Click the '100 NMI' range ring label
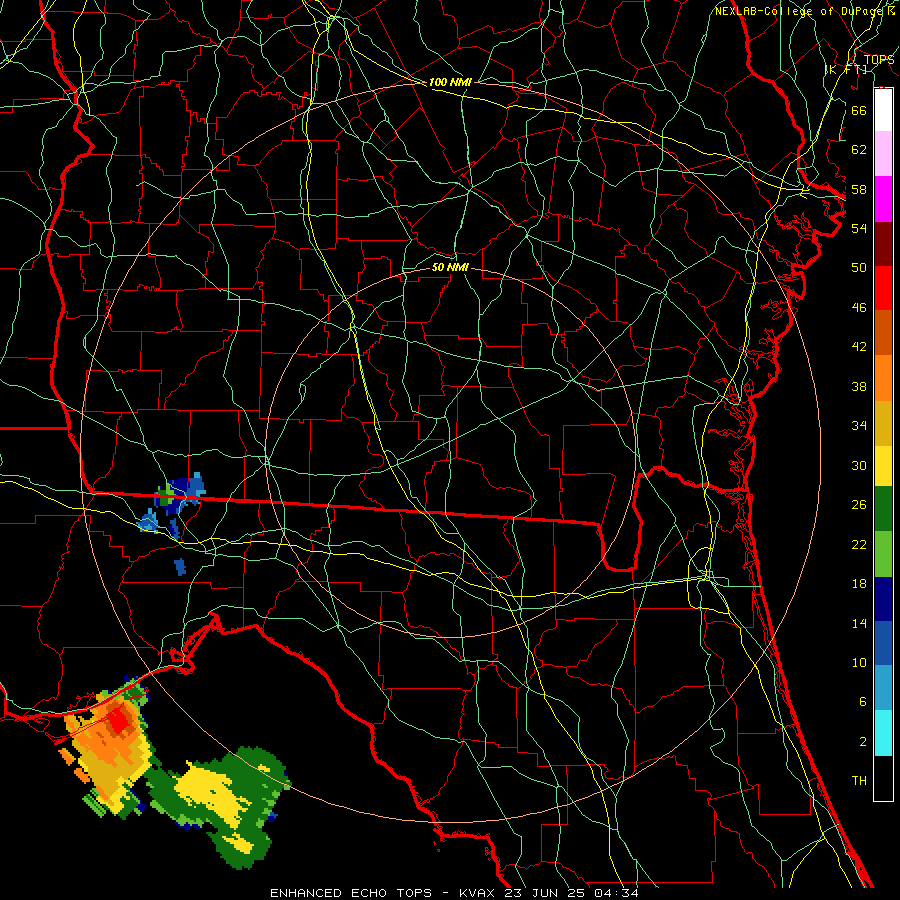Screen dimensions: 900x900 (x=450, y=82)
